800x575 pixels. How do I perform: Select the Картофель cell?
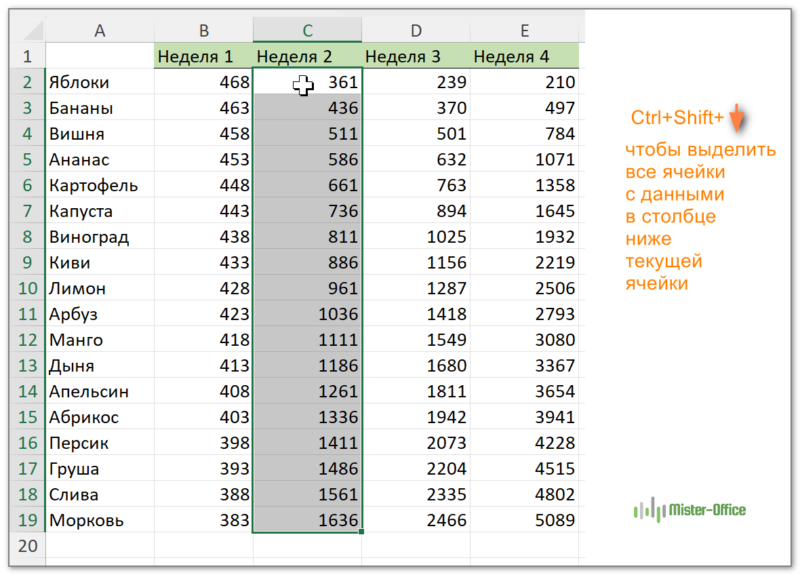click(100, 186)
